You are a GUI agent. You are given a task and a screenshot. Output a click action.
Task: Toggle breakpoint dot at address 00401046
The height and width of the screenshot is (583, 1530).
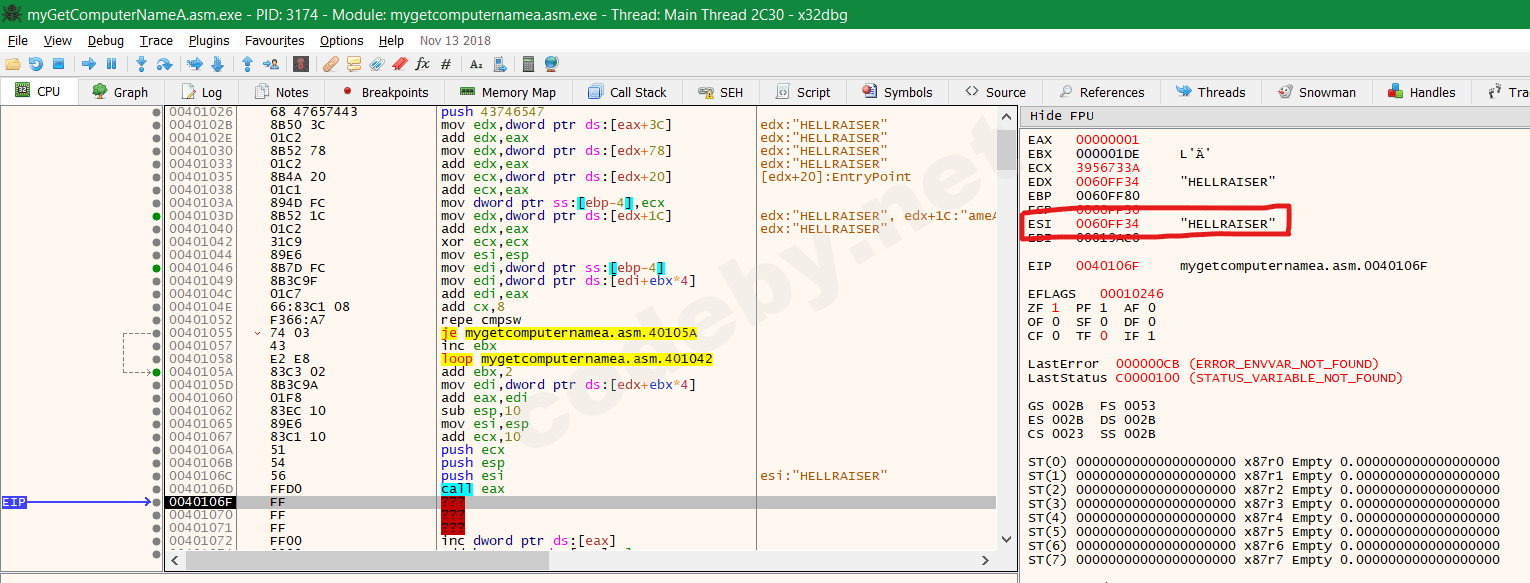[157, 268]
